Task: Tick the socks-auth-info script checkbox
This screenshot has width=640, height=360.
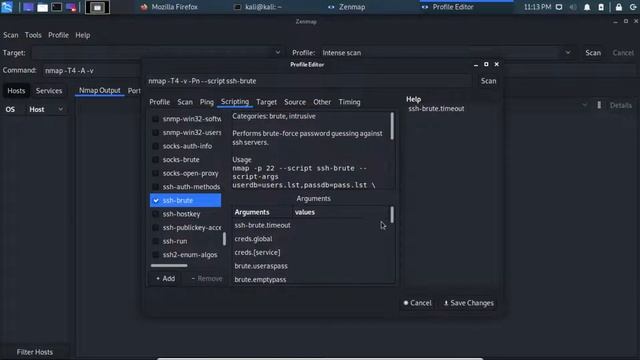Action: click(x=156, y=146)
